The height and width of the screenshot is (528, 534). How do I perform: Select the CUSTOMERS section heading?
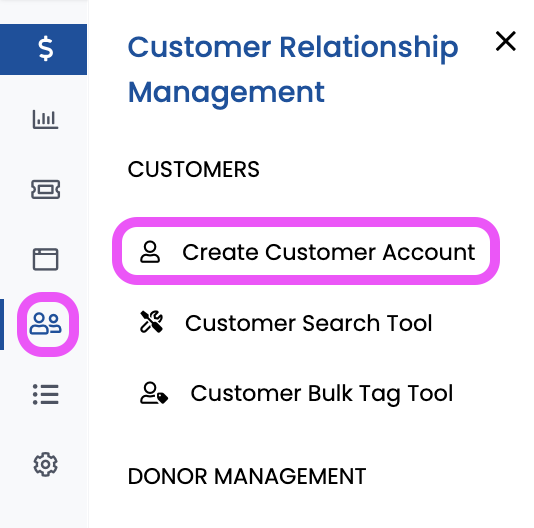click(x=193, y=169)
